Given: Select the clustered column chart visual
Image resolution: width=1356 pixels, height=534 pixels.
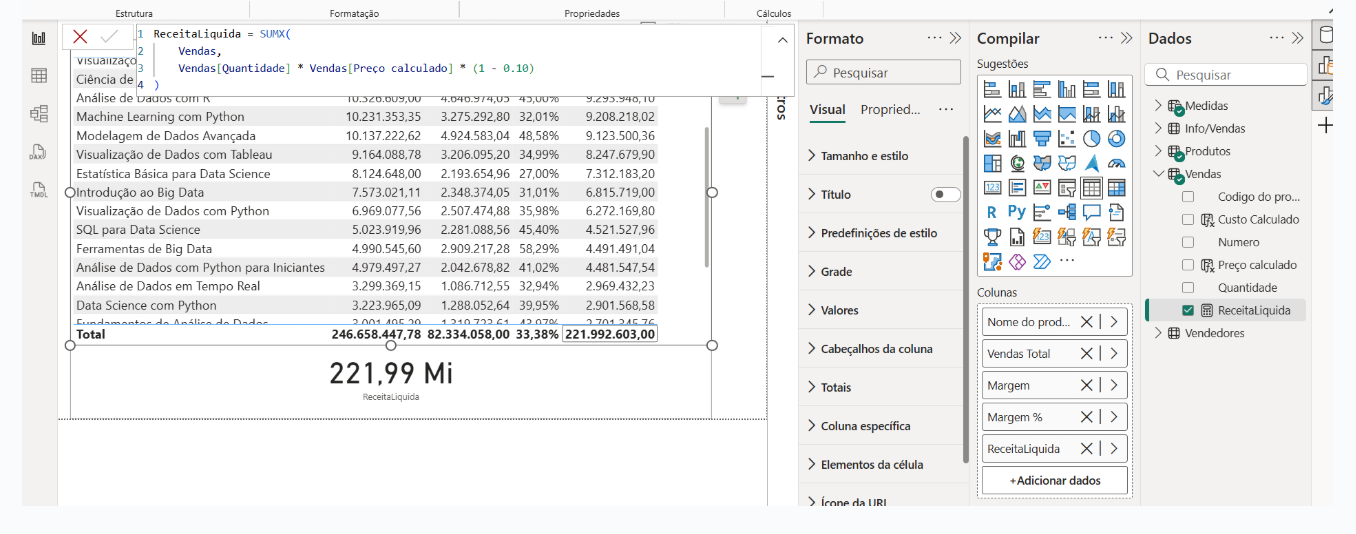Looking at the screenshot, I should (x=1067, y=90).
